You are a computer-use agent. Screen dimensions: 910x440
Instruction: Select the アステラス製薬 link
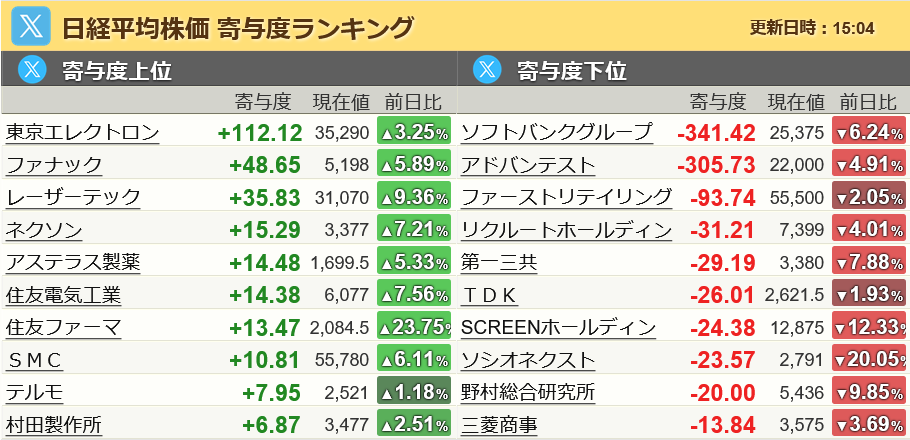(73, 263)
